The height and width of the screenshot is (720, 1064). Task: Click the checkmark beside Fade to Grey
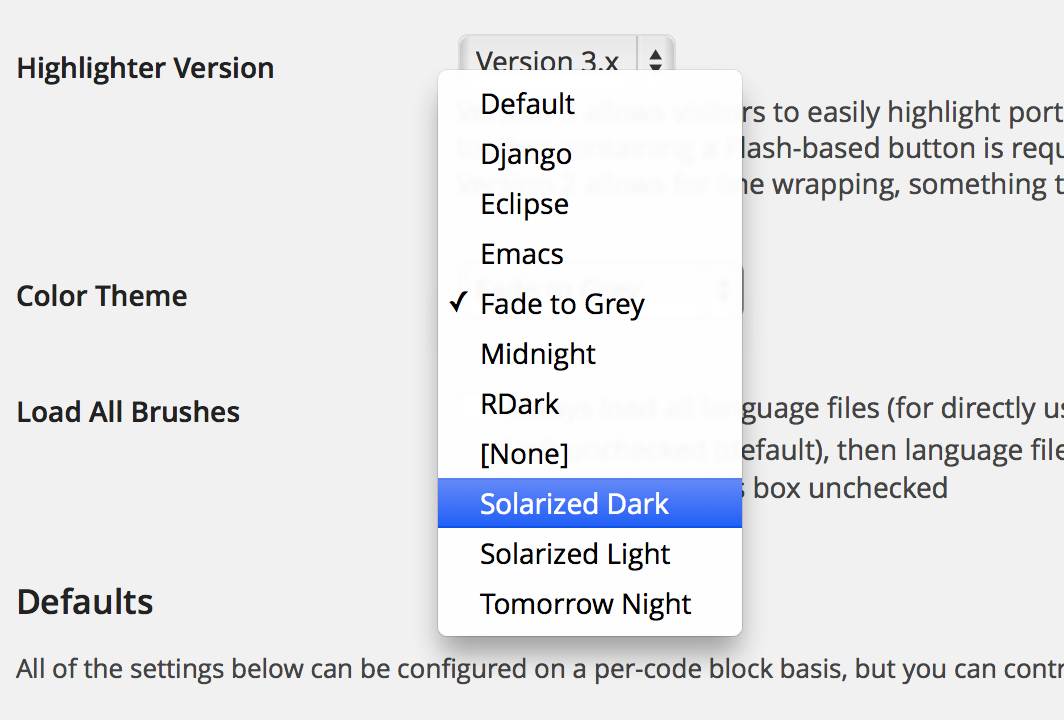(x=458, y=303)
